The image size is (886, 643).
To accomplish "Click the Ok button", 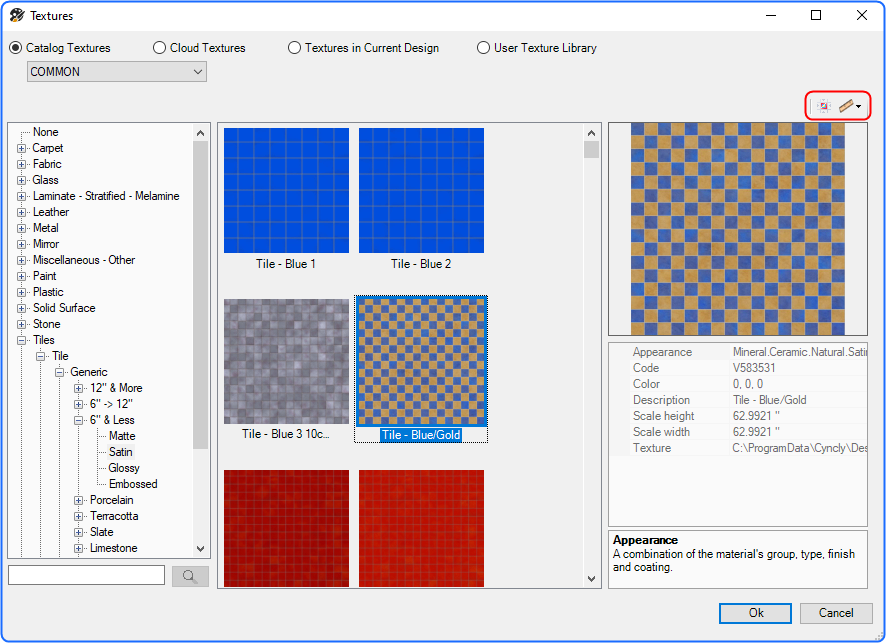I will click(x=755, y=613).
